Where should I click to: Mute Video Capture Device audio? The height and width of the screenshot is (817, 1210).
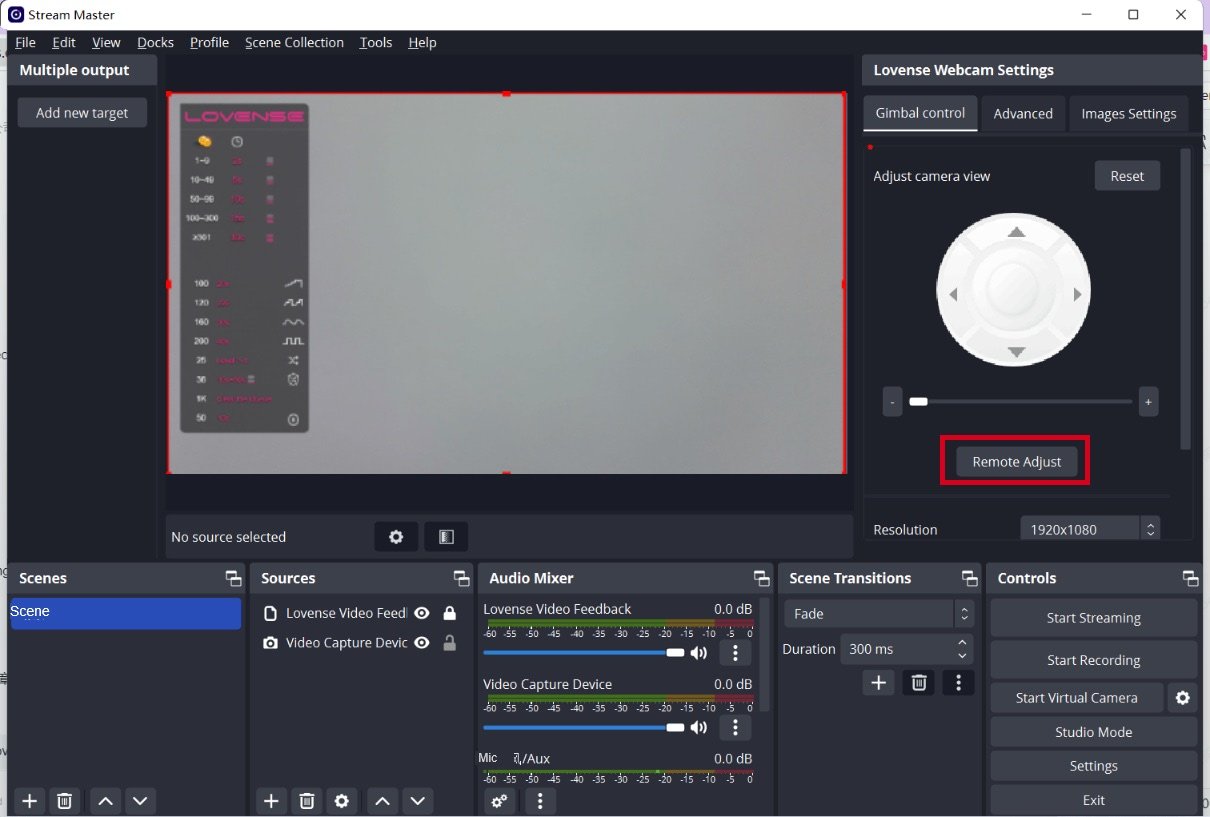point(699,727)
